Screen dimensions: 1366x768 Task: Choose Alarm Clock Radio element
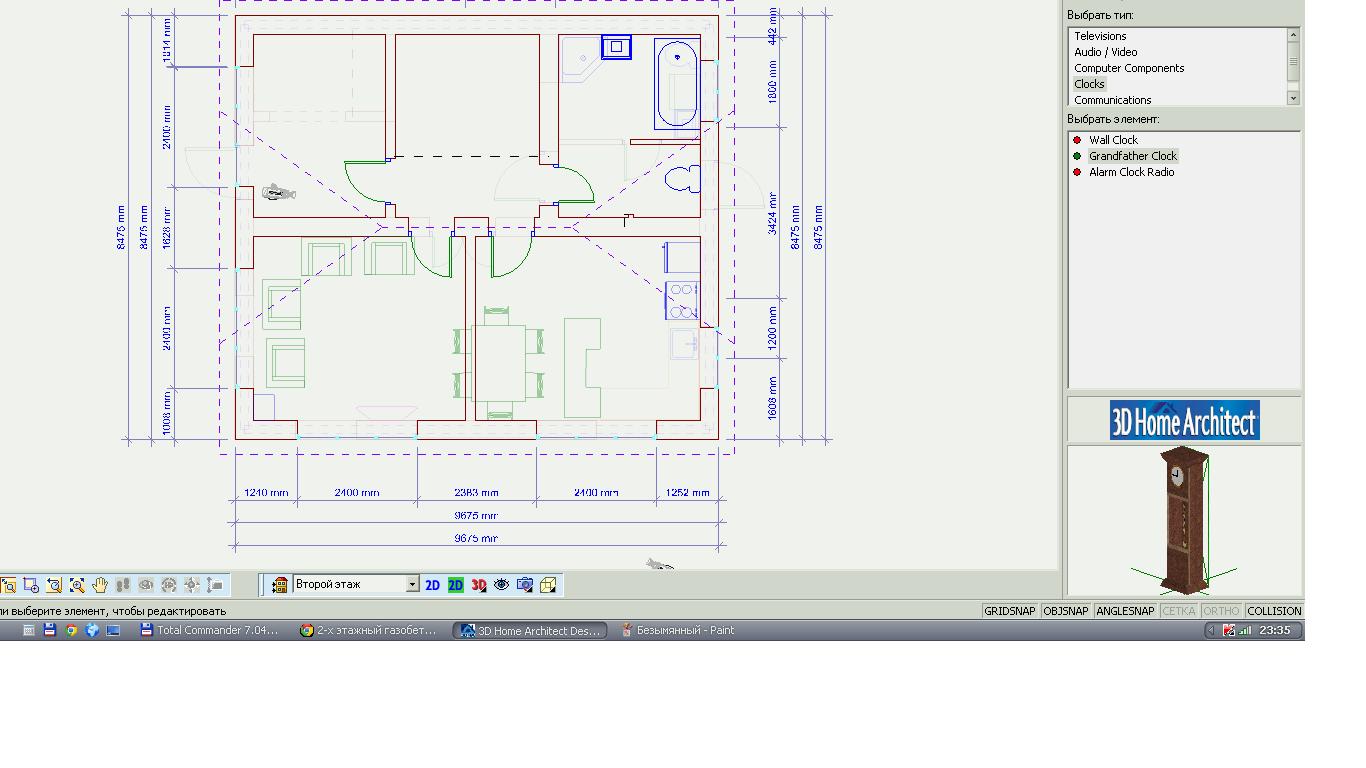[x=1131, y=172]
